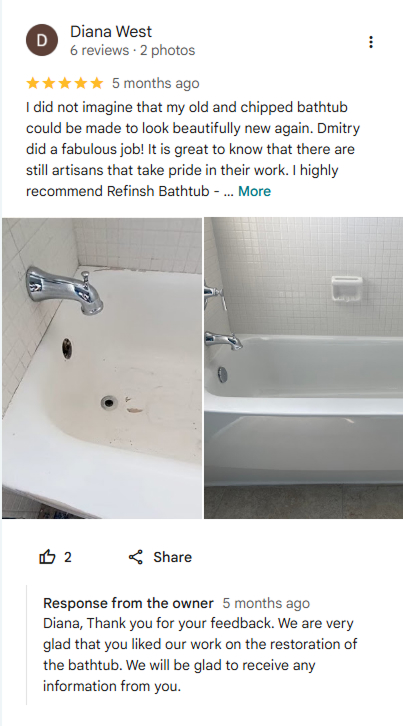Viewport: 403px width, 726px height.
Task: Click the fifth gold rating star
Action: (x=96, y=83)
